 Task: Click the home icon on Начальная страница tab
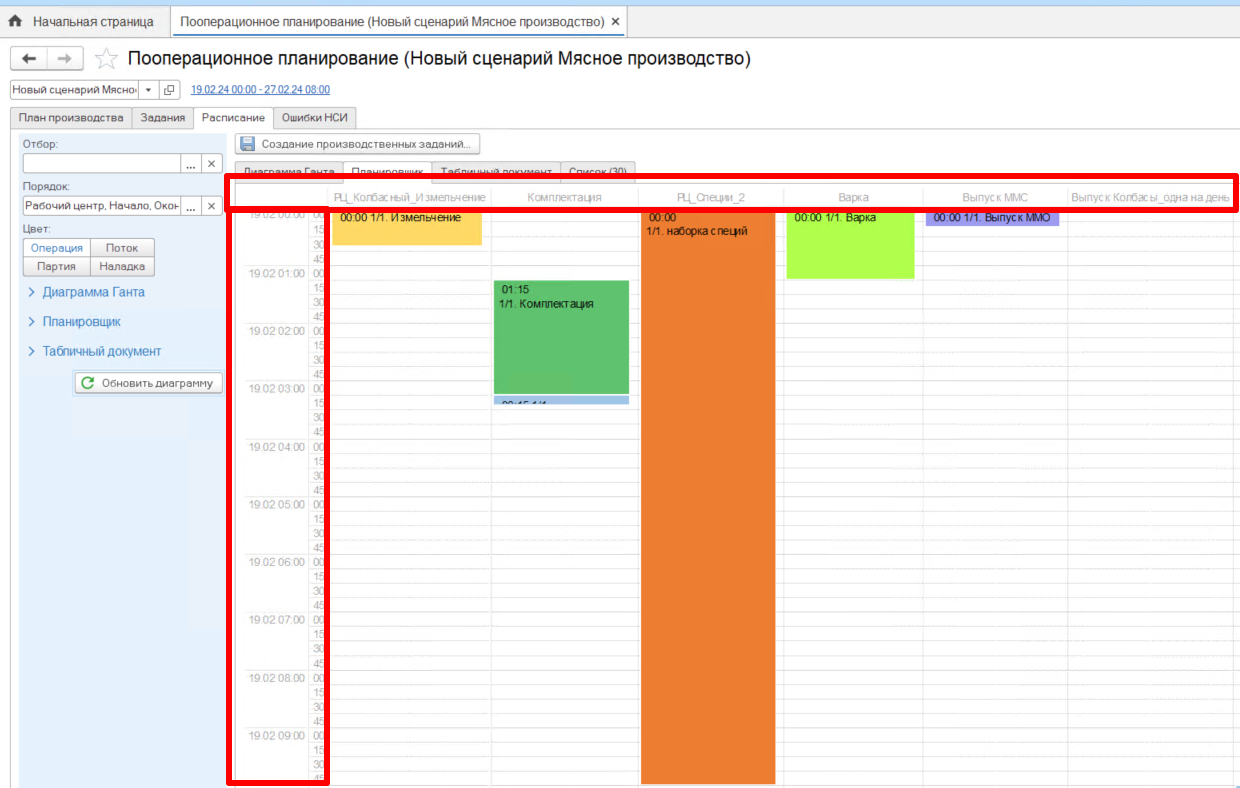click(x=15, y=21)
